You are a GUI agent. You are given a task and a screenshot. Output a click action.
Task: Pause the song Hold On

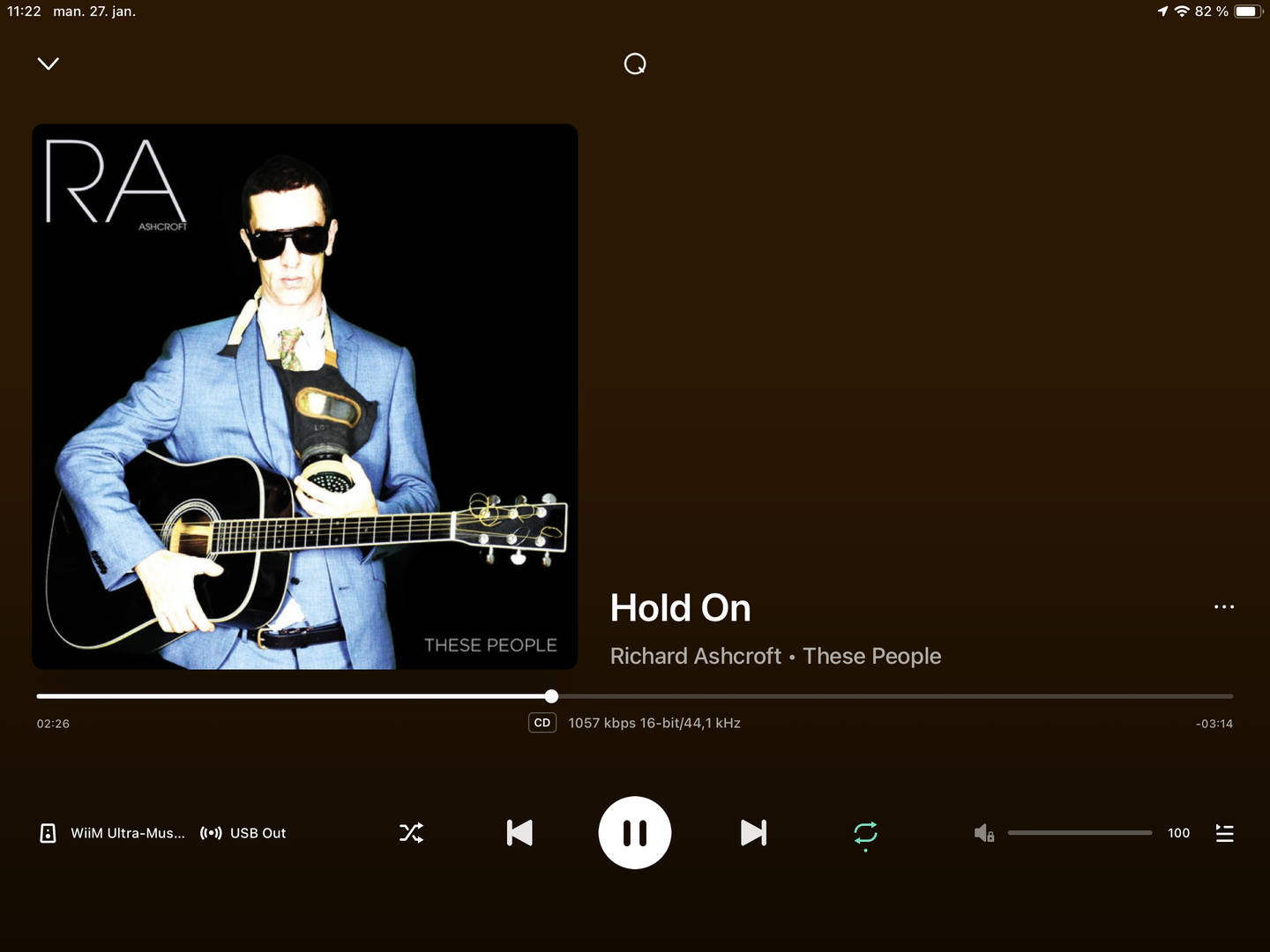point(635,833)
